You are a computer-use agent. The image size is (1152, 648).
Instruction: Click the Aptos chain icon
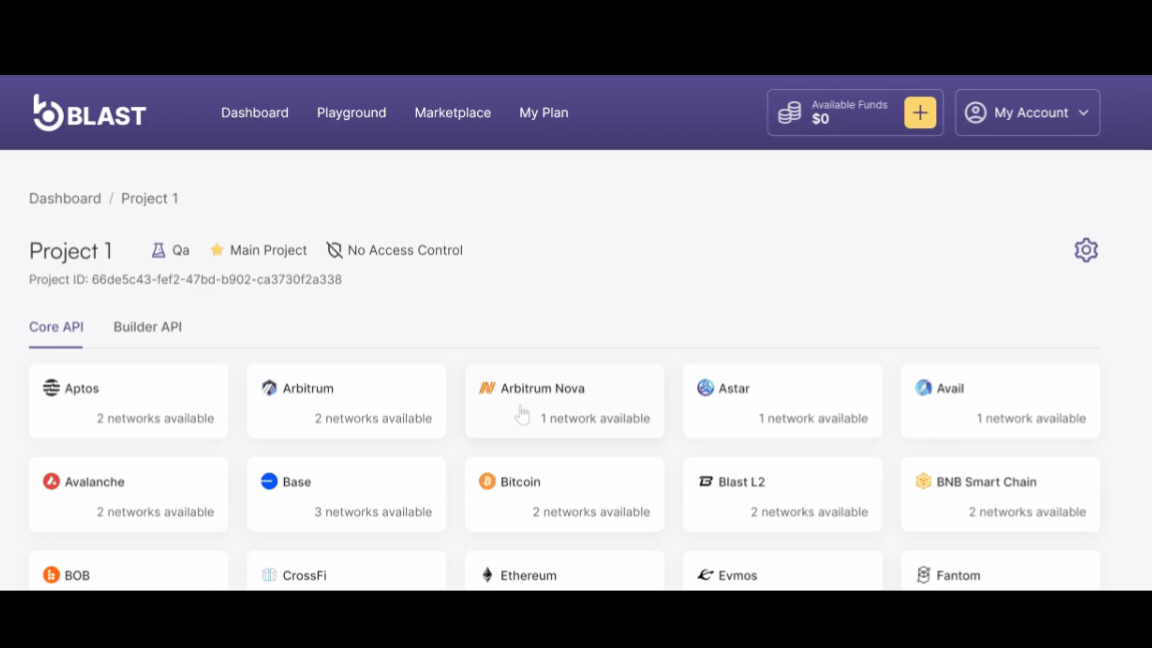pyautogui.click(x=51, y=387)
